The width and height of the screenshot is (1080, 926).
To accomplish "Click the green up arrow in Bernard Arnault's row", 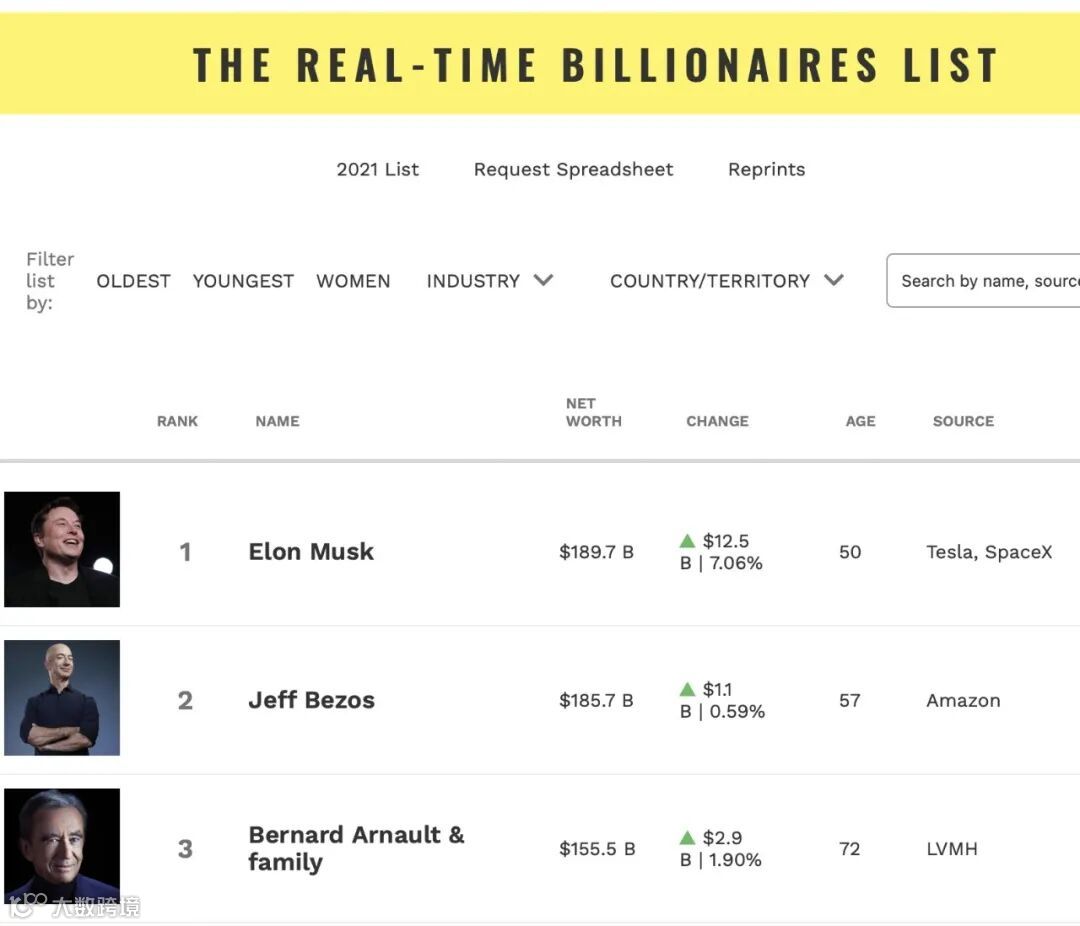I will (687, 838).
